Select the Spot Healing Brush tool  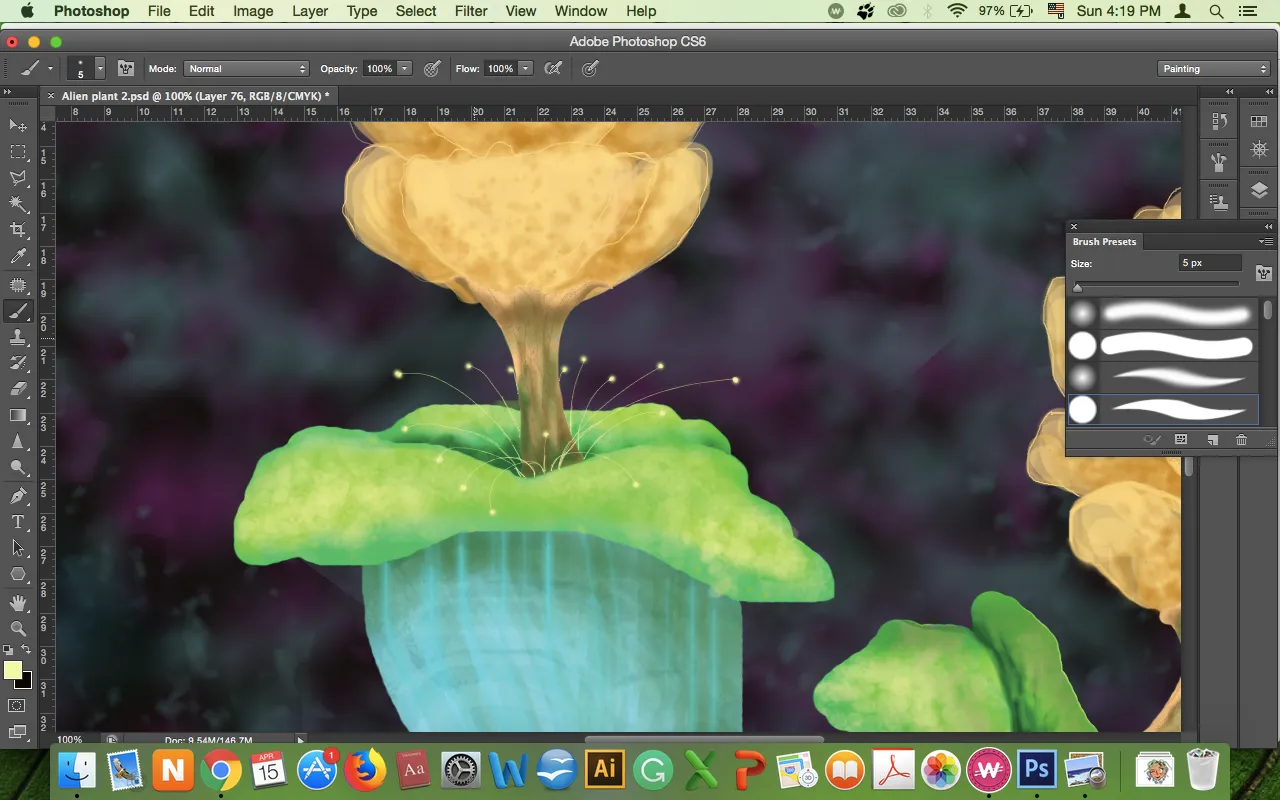point(18,284)
